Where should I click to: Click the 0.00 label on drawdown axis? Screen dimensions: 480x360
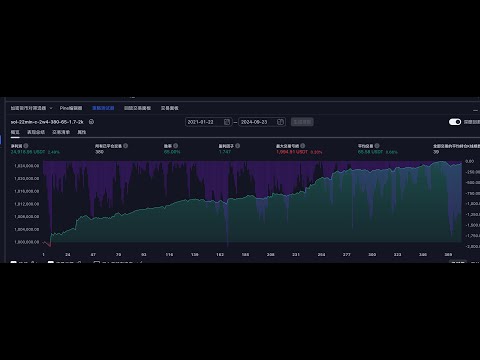click(470, 161)
